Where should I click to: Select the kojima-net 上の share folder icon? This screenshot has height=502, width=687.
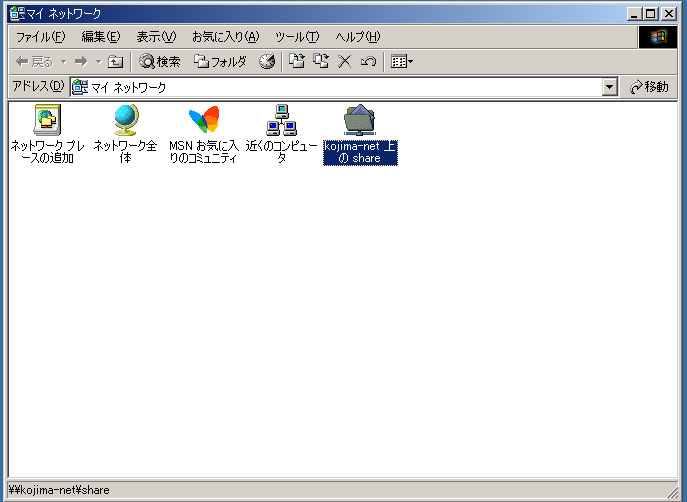(x=360, y=120)
